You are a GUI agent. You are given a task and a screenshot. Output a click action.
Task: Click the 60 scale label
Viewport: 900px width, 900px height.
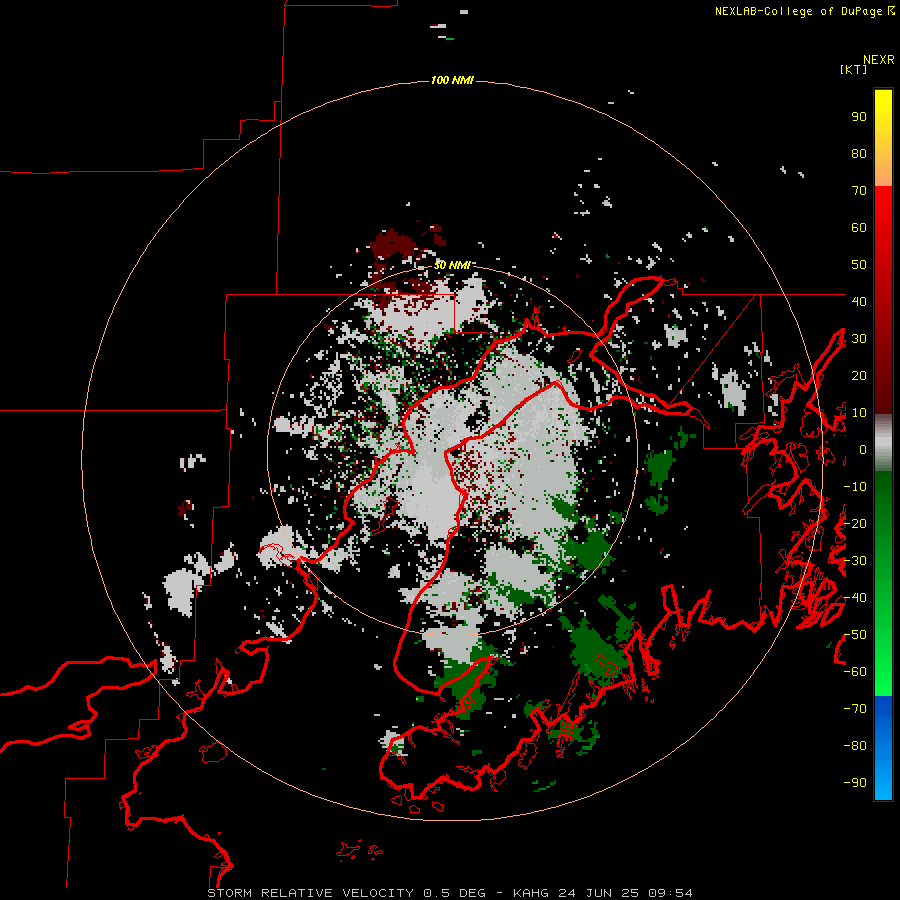tap(859, 228)
